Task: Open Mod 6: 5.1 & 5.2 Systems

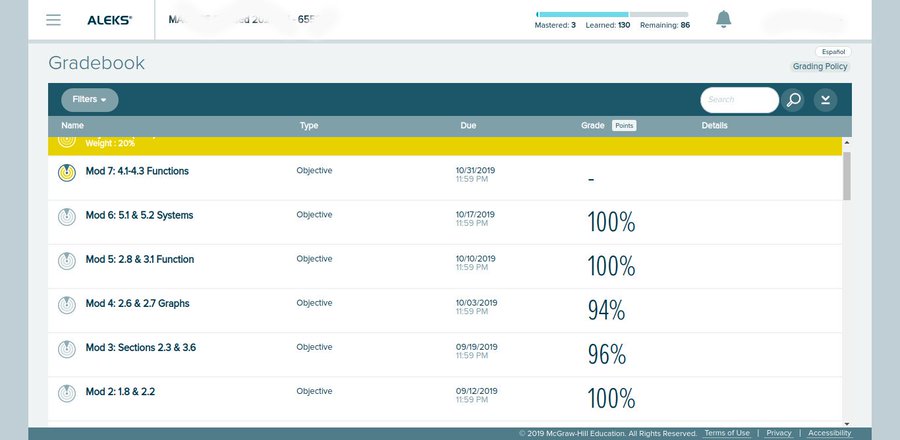Action: 139,215
